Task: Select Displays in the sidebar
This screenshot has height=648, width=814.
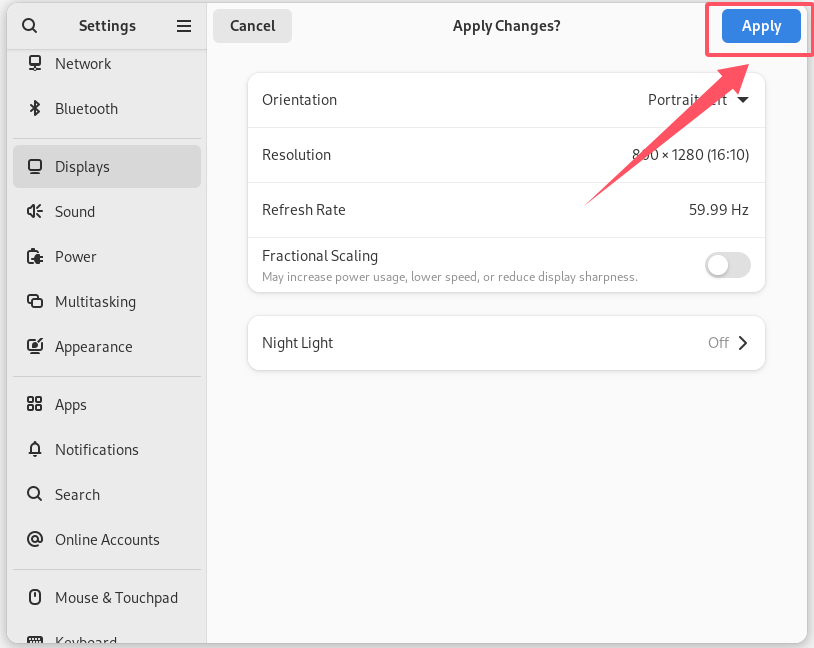Action: (x=107, y=167)
